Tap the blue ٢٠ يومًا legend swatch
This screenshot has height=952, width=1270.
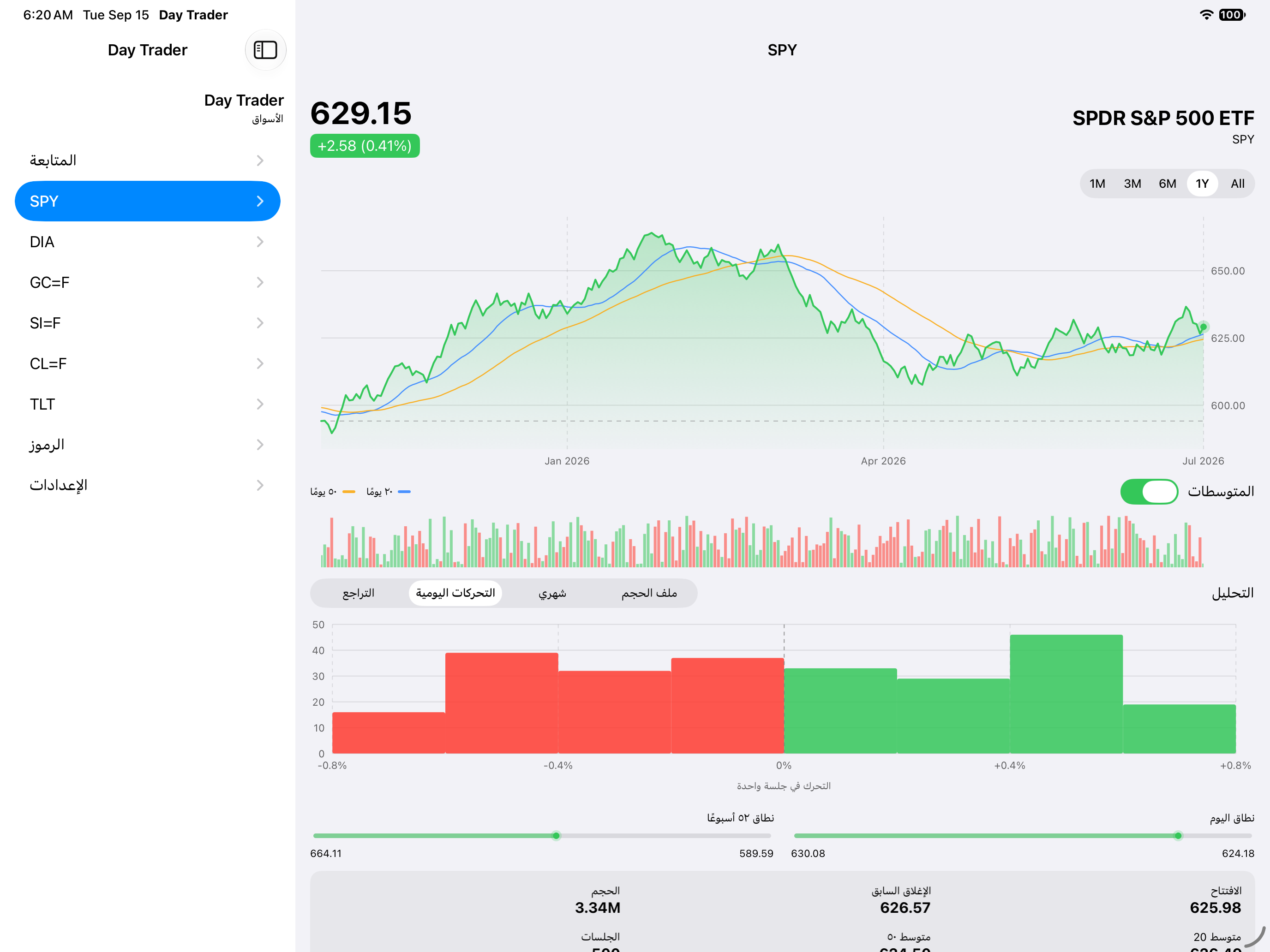404,492
